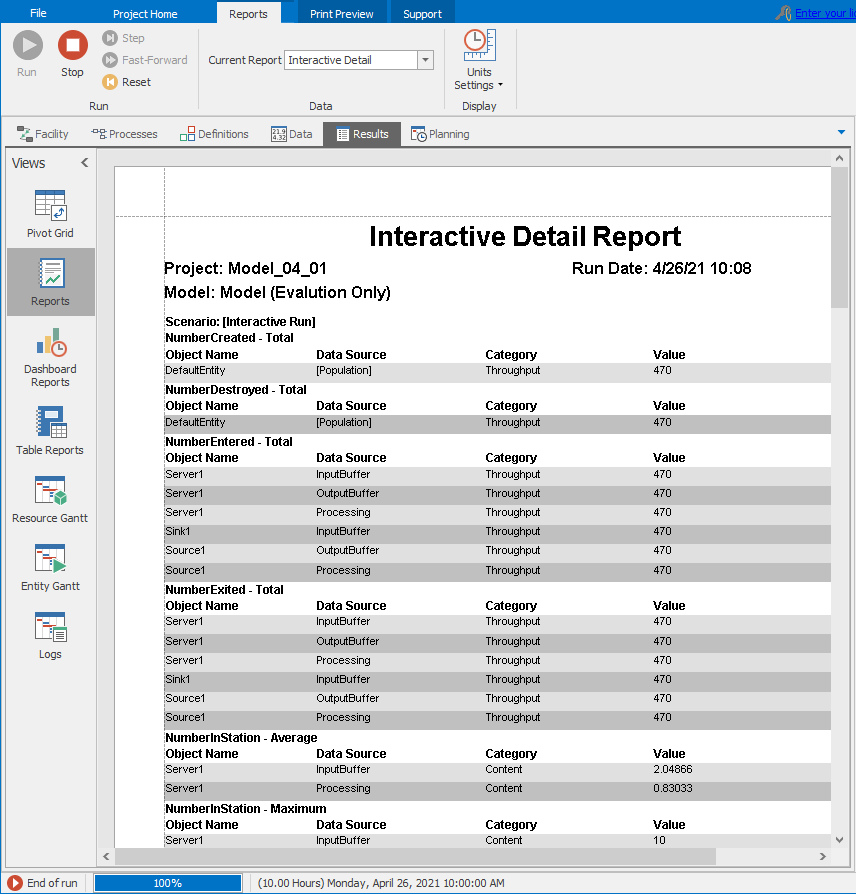Open the Print Preview tab
This screenshot has width=856, height=894.
tap(342, 14)
